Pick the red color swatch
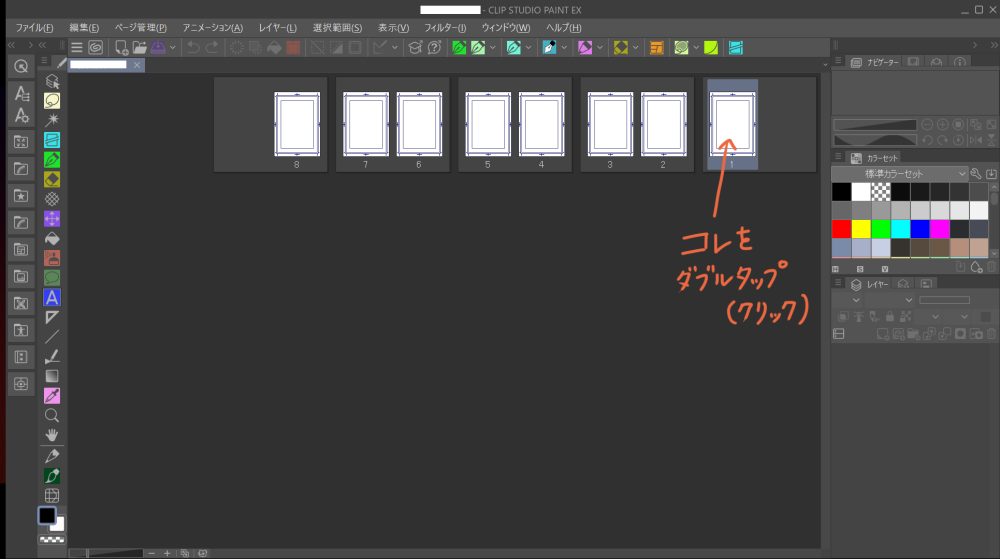Viewport: 1000px width, 559px height. tap(841, 228)
